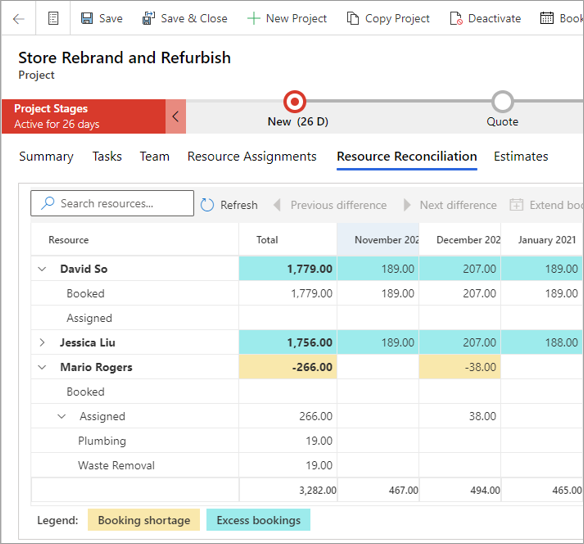
Task: Open the Tasks tab
Action: tap(107, 156)
